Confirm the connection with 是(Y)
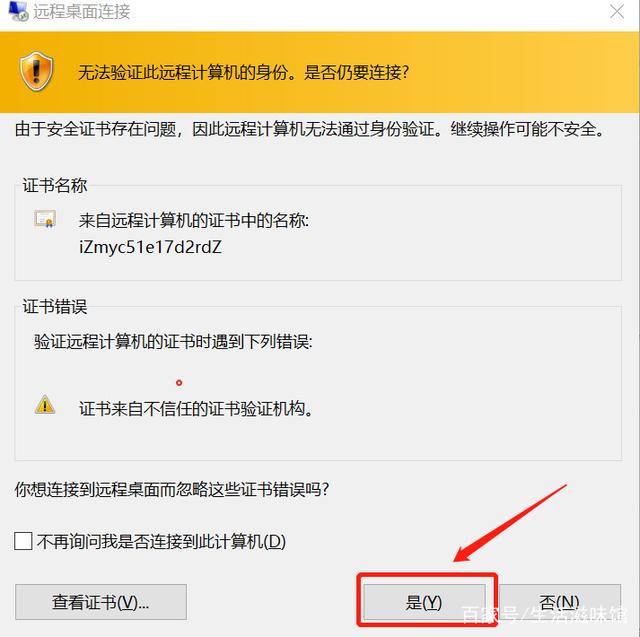The image size is (640, 637). (424, 602)
